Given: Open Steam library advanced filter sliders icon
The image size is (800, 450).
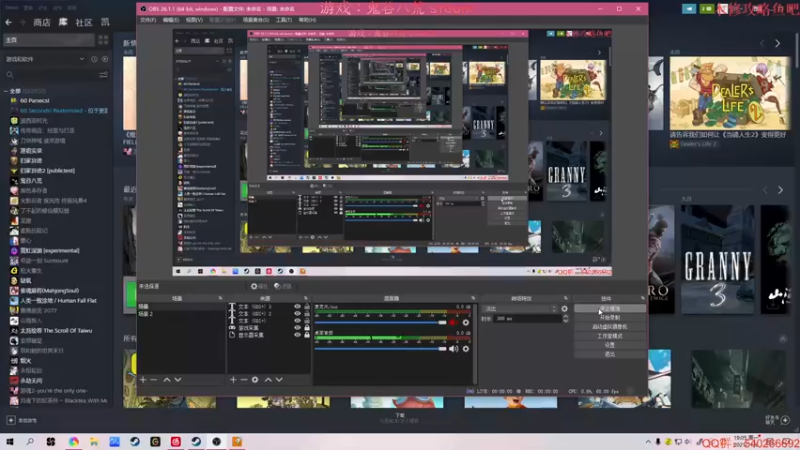Looking at the screenshot, I should [x=104, y=75].
